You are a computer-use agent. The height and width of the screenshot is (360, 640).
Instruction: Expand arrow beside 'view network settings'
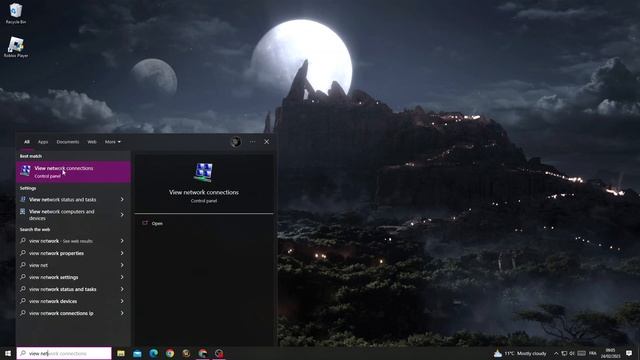pyautogui.click(x=122, y=277)
